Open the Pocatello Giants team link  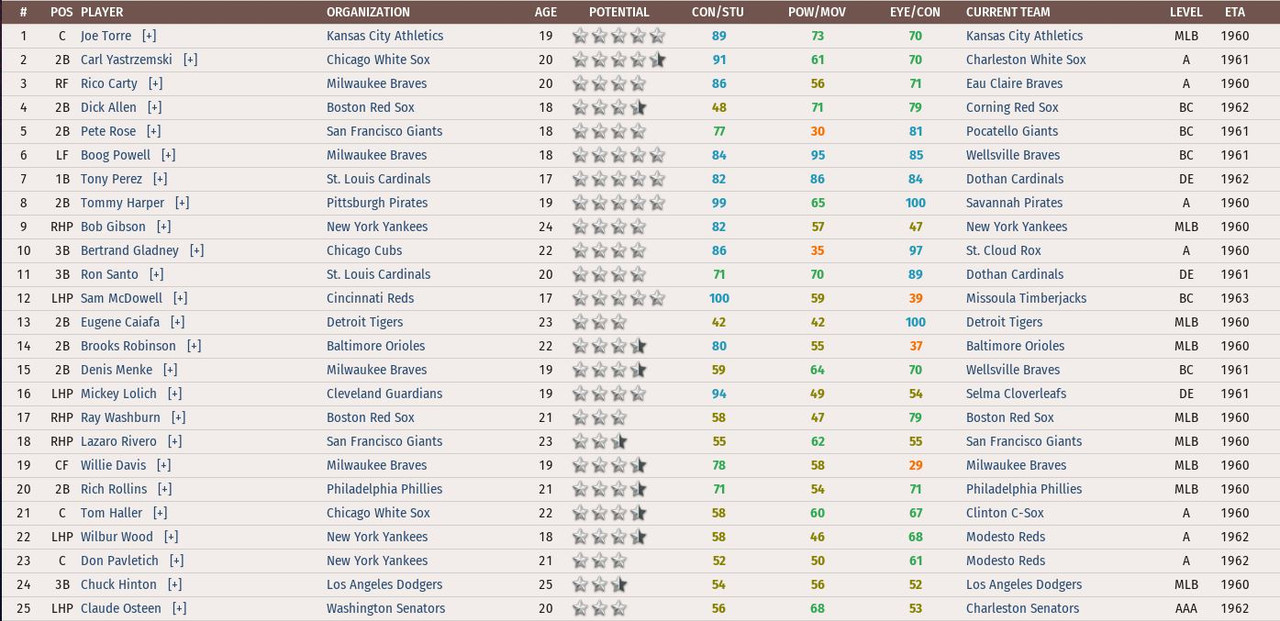pos(1012,132)
